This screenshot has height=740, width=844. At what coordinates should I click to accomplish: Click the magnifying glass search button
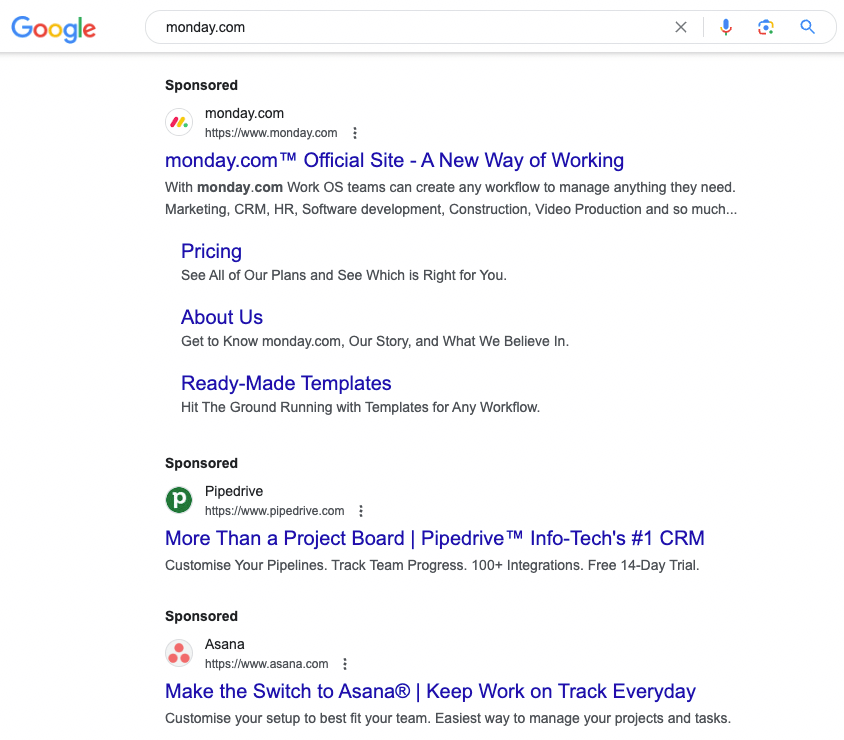807,27
